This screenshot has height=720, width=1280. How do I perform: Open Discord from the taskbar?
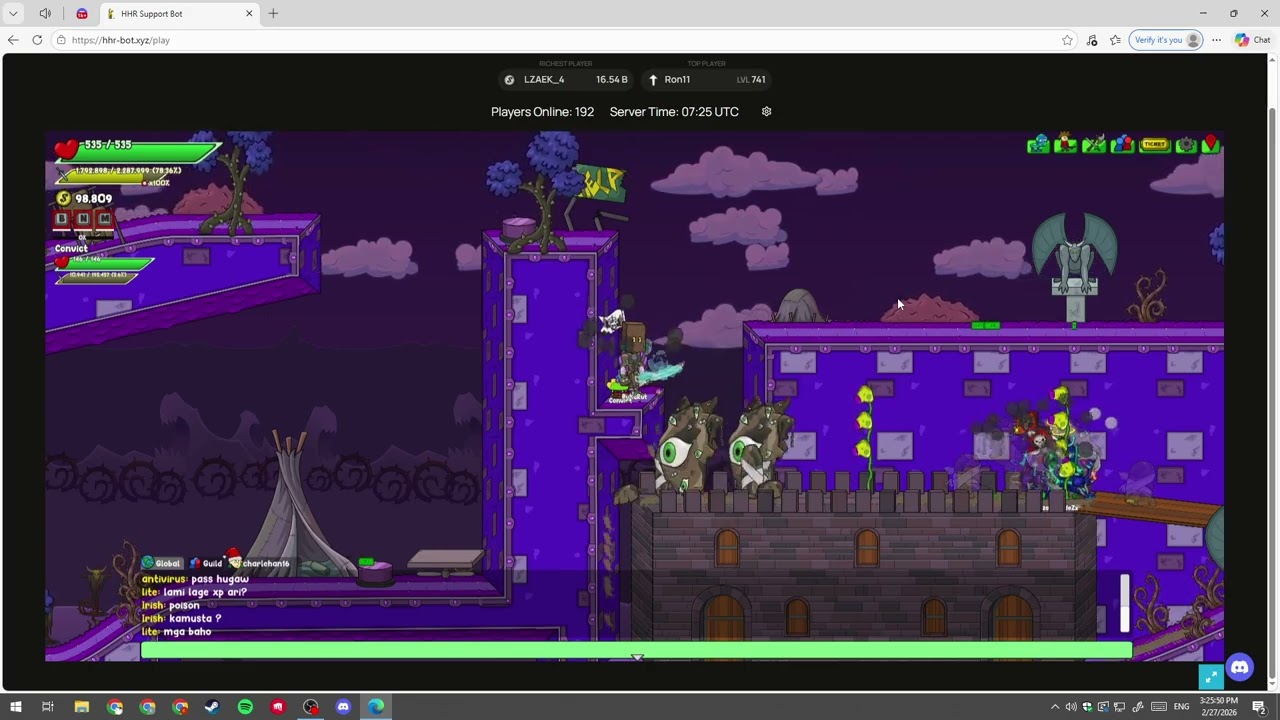coord(343,707)
